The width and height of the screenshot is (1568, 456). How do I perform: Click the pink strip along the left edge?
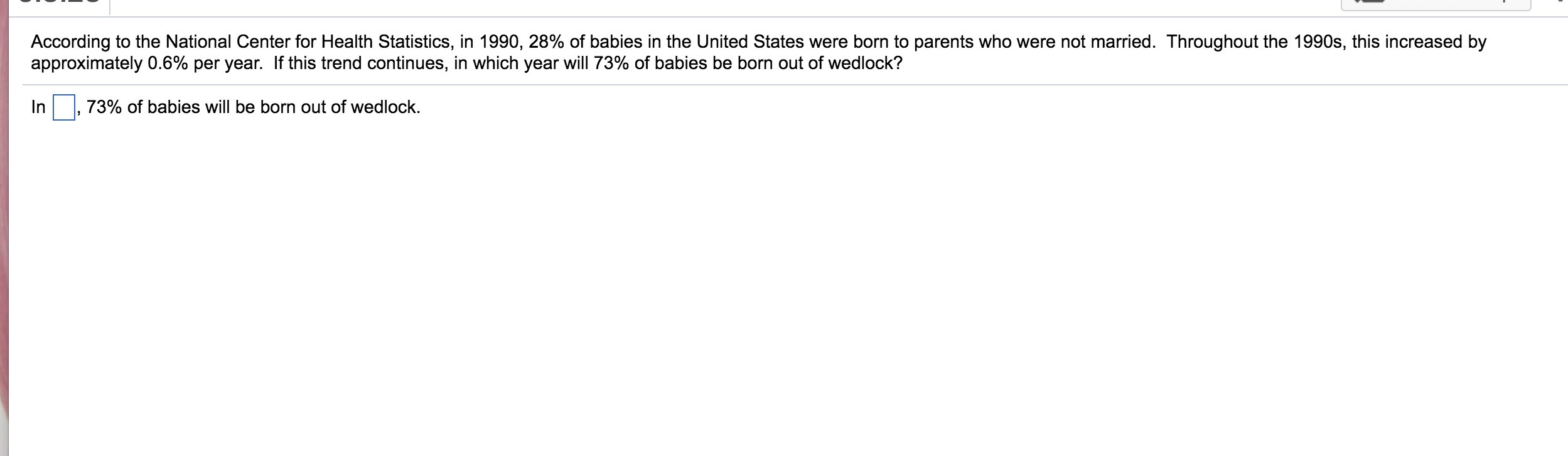[x=4, y=228]
